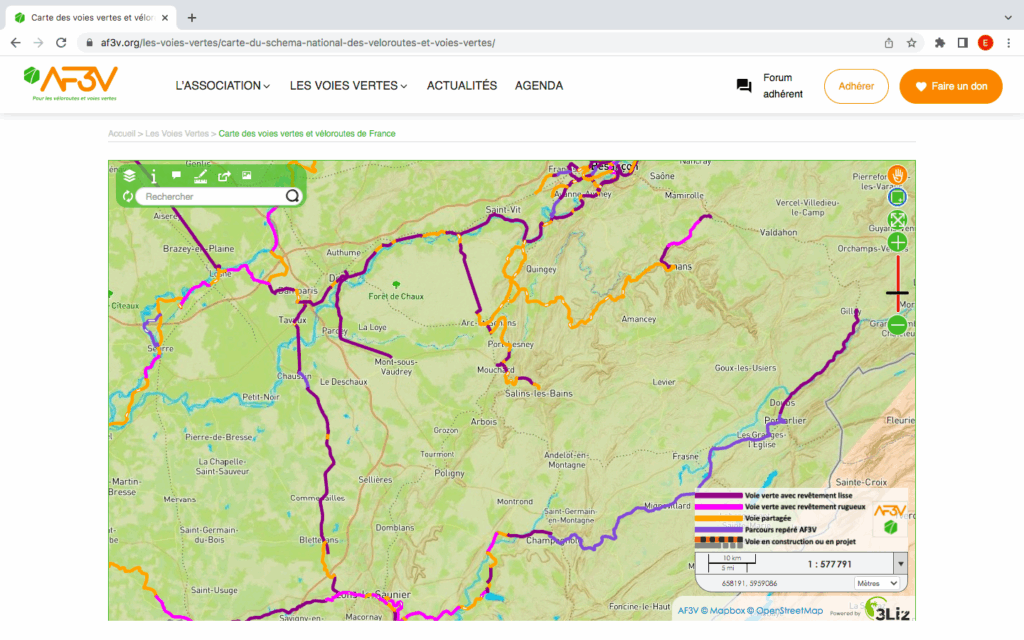
Task: Click in the Rechercher search field
Action: pyautogui.click(x=212, y=196)
